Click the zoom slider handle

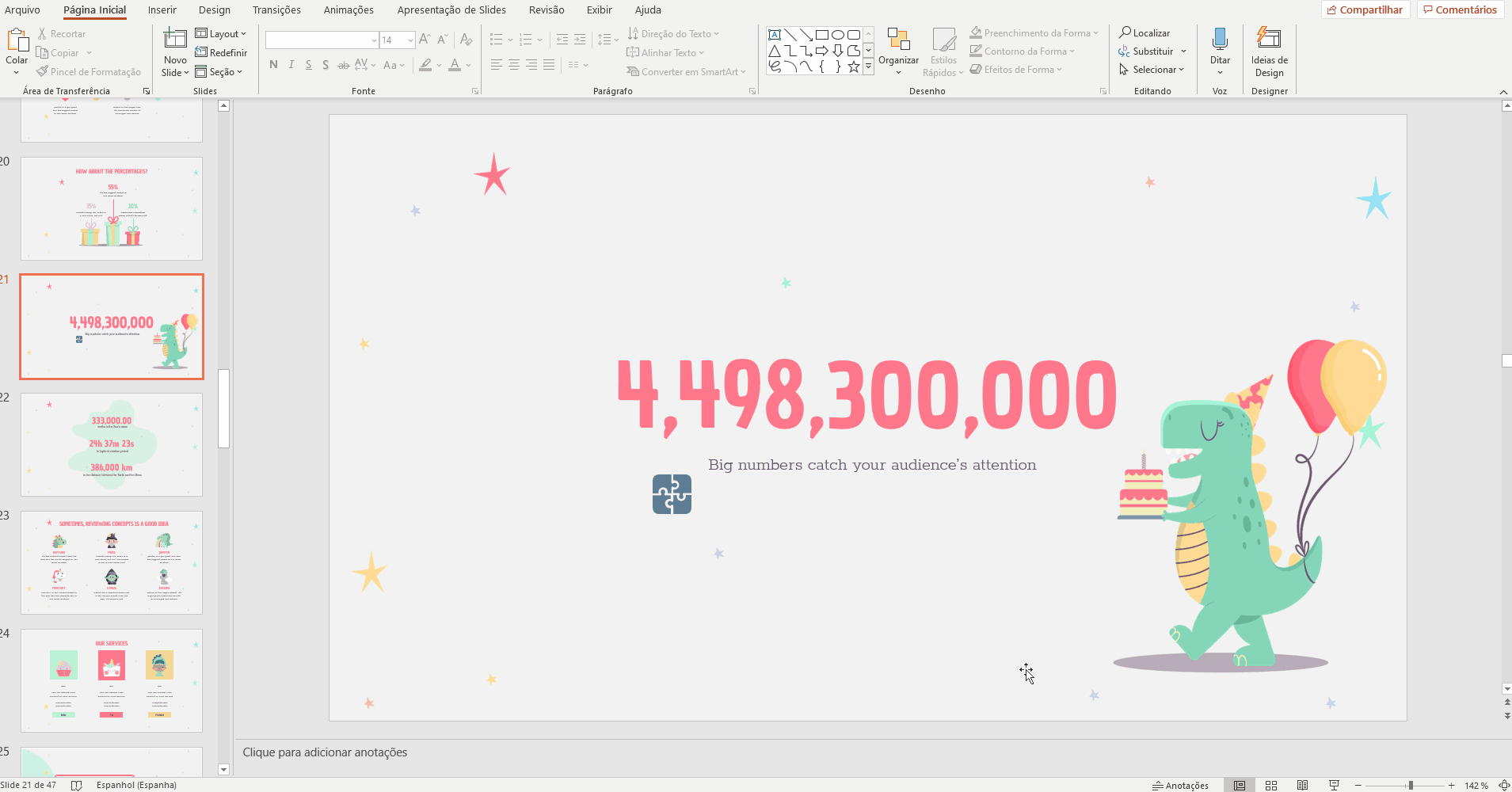1411,785
